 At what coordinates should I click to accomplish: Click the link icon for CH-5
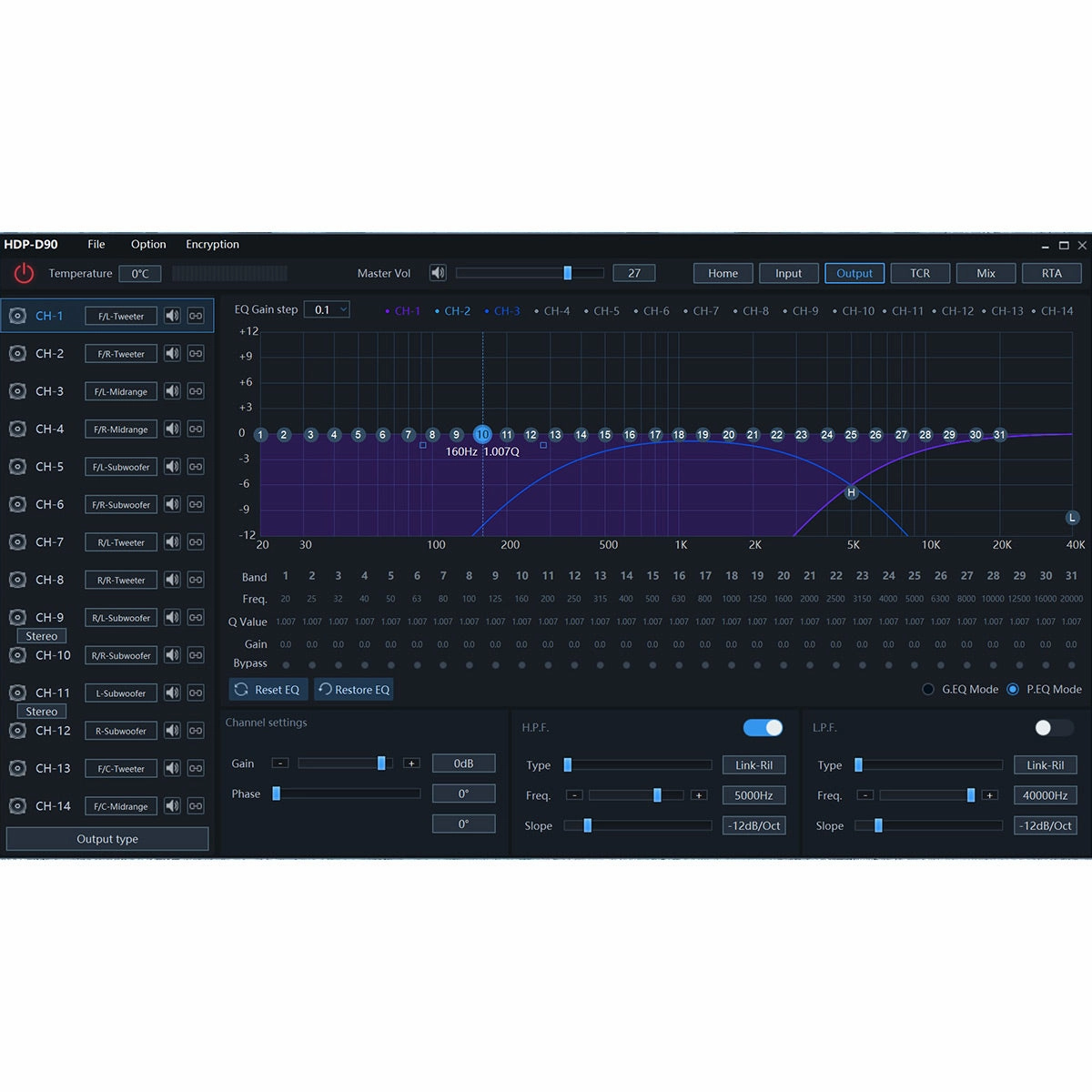tap(196, 467)
